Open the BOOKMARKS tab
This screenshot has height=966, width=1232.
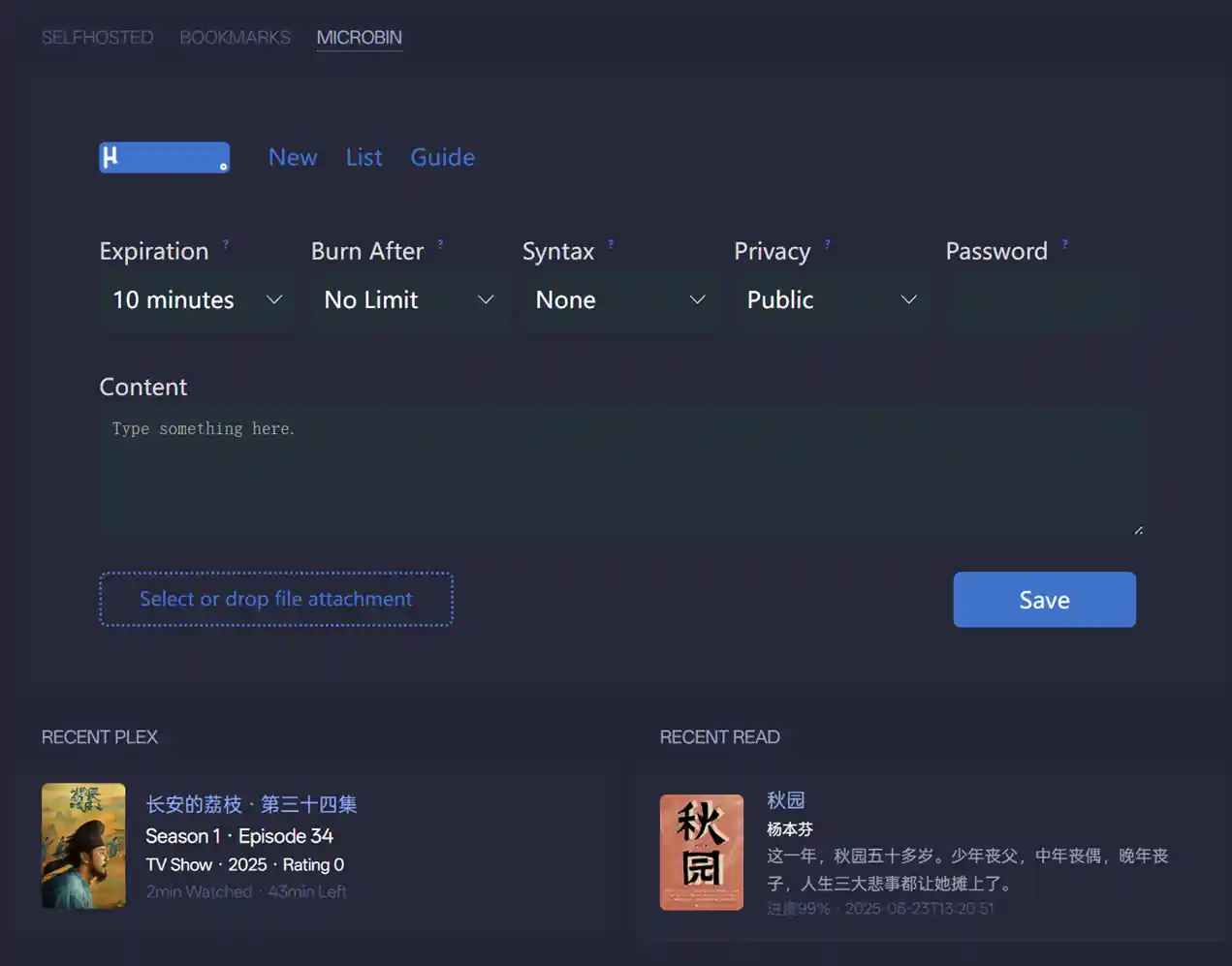pyautogui.click(x=235, y=38)
